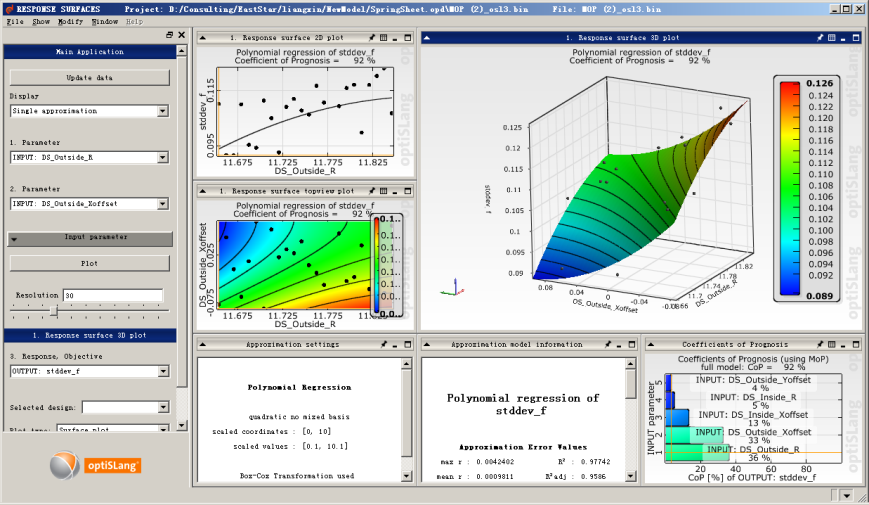Maximize the topview plot panel

click(x=408, y=191)
